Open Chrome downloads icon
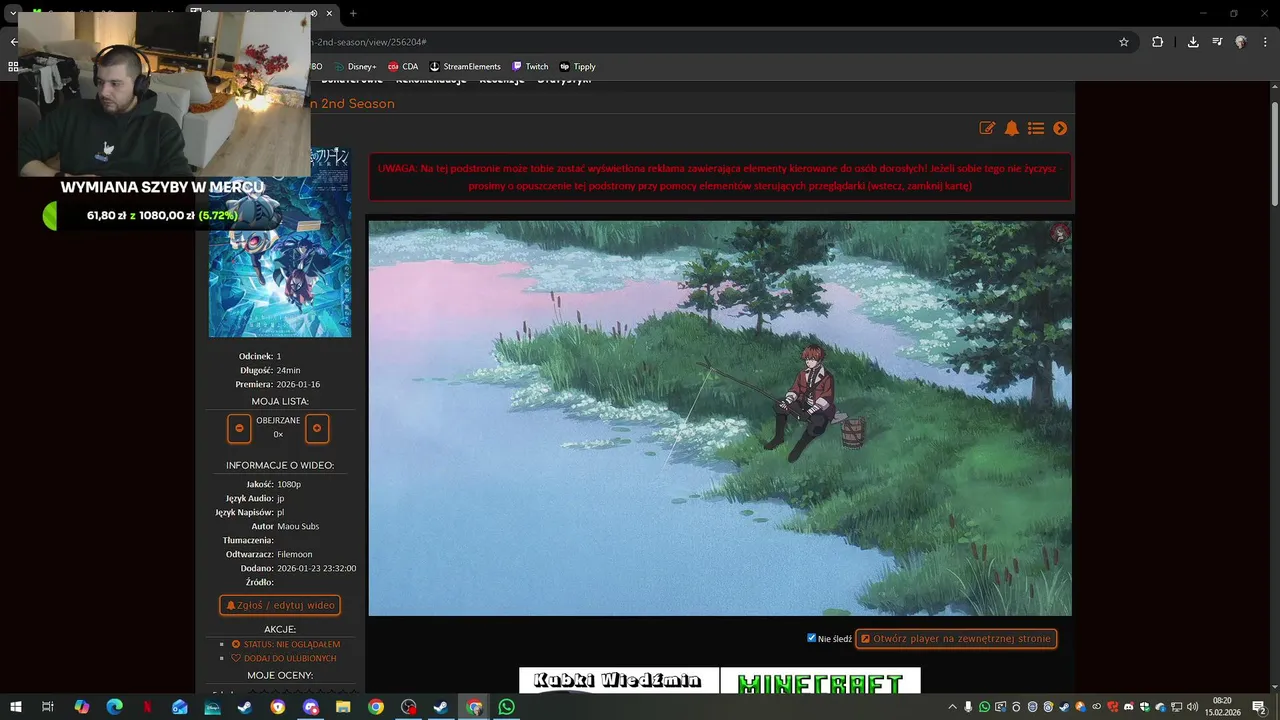The image size is (1280, 720). coord(1193,42)
